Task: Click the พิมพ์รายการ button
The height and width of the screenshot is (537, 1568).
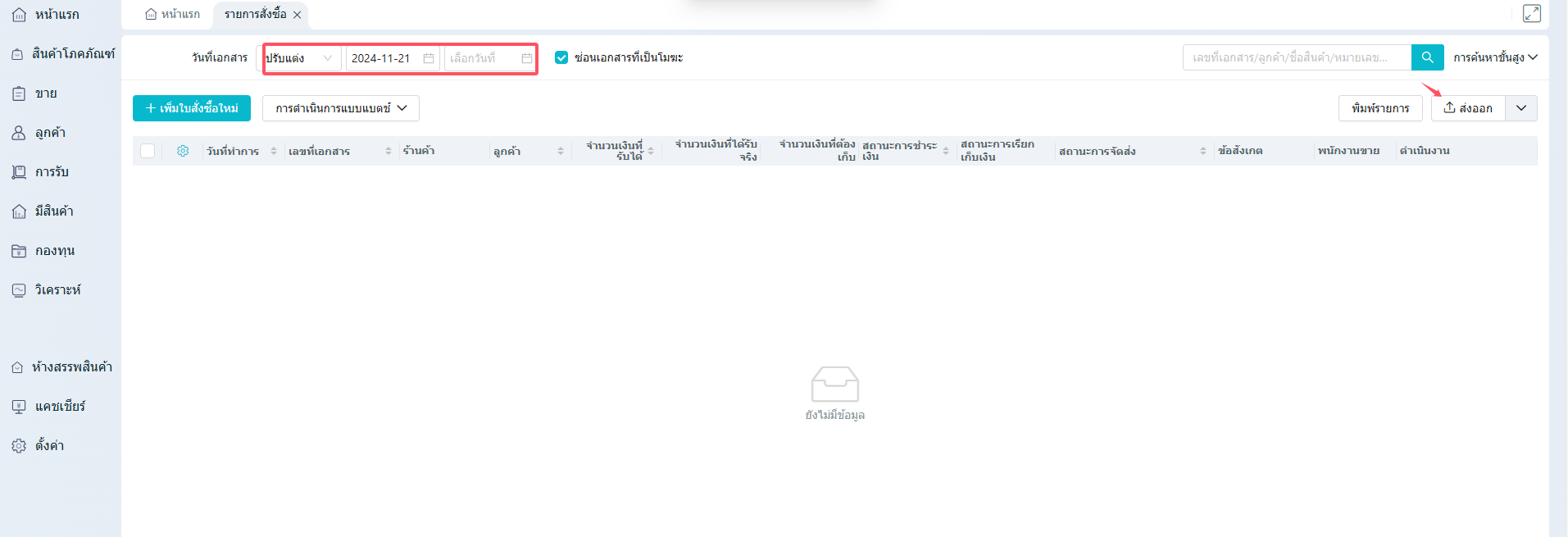Action: pyautogui.click(x=1379, y=108)
